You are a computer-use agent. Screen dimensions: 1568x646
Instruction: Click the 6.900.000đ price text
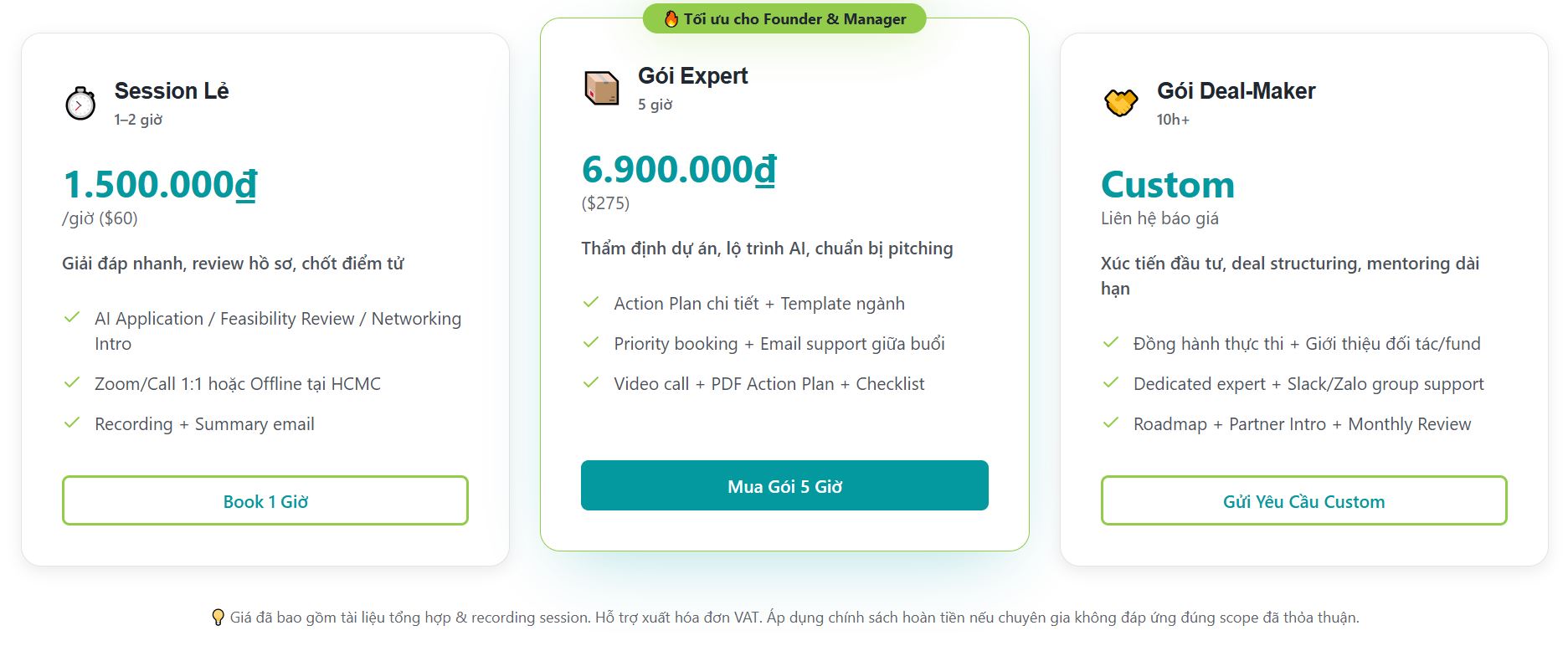pyautogui.click(x=679, y=169)
